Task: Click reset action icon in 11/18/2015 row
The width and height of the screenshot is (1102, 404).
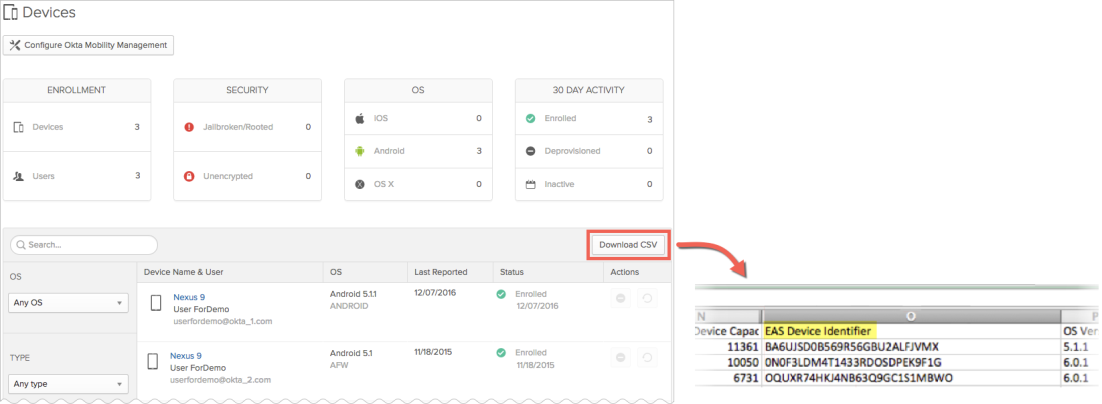Action: [647, 358]
